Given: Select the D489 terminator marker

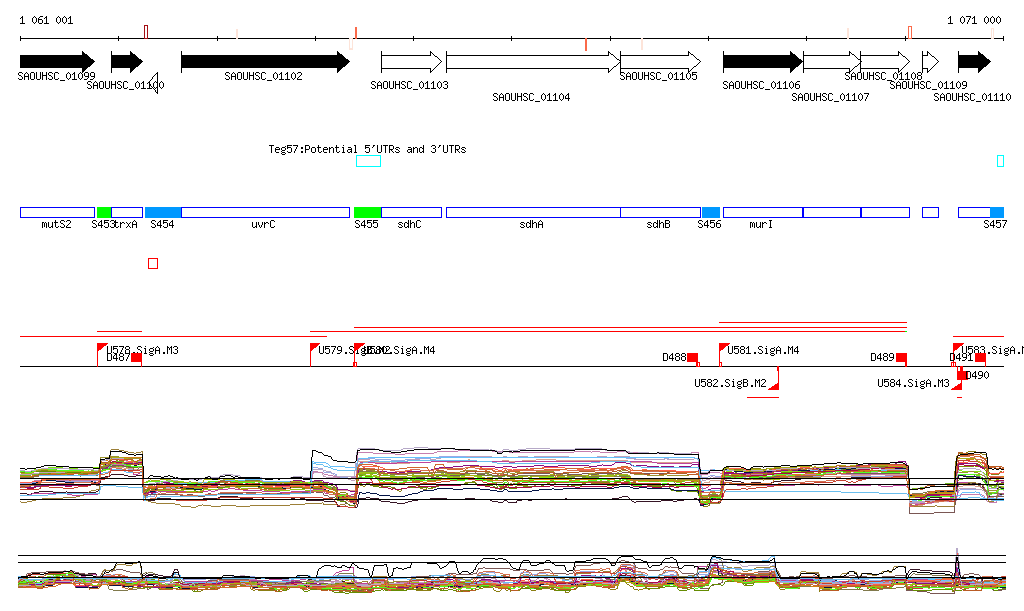Looking at the screenshot, I should tap(901, 358).
